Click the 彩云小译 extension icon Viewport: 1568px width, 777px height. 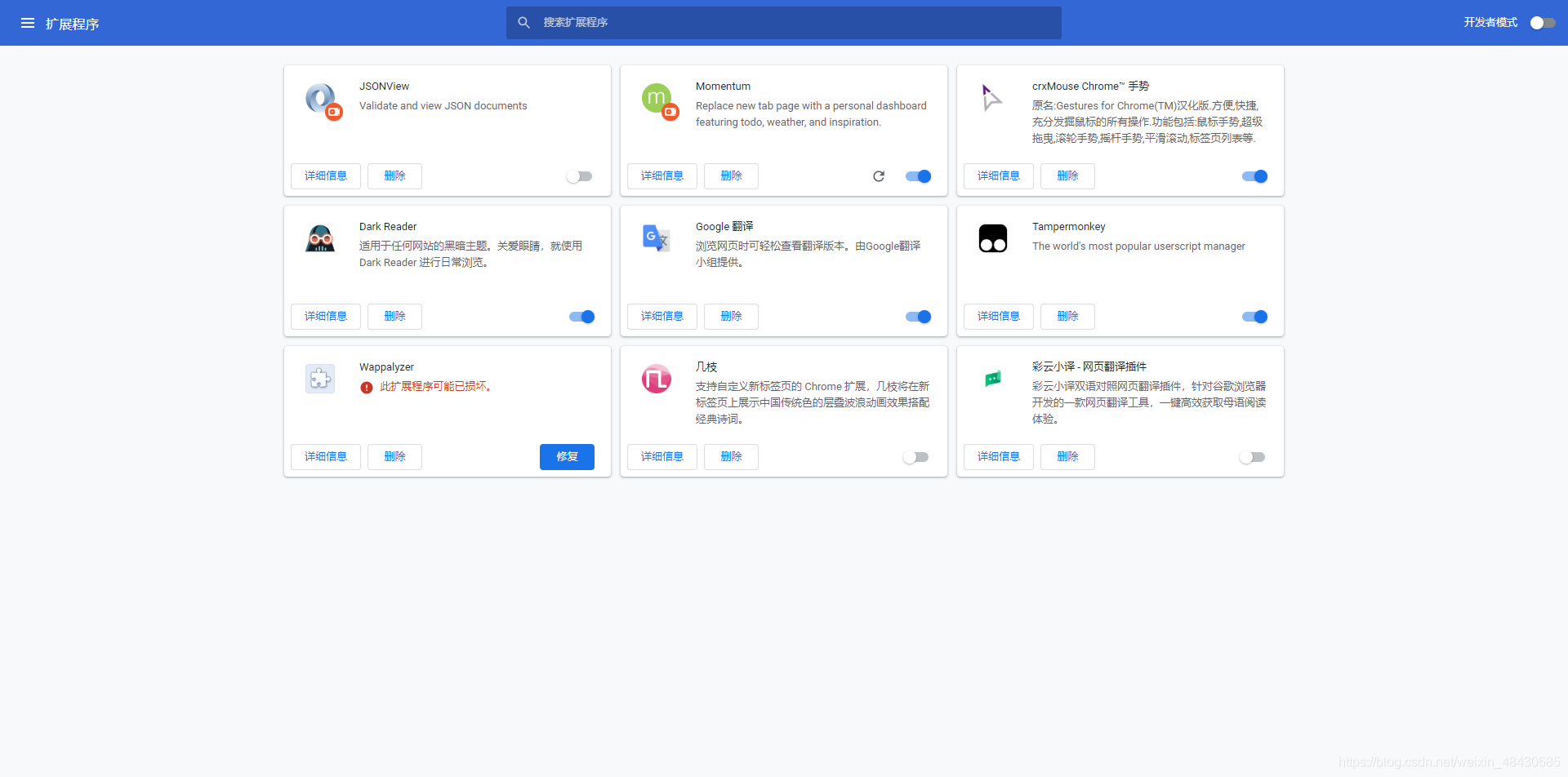coord(992,379)
